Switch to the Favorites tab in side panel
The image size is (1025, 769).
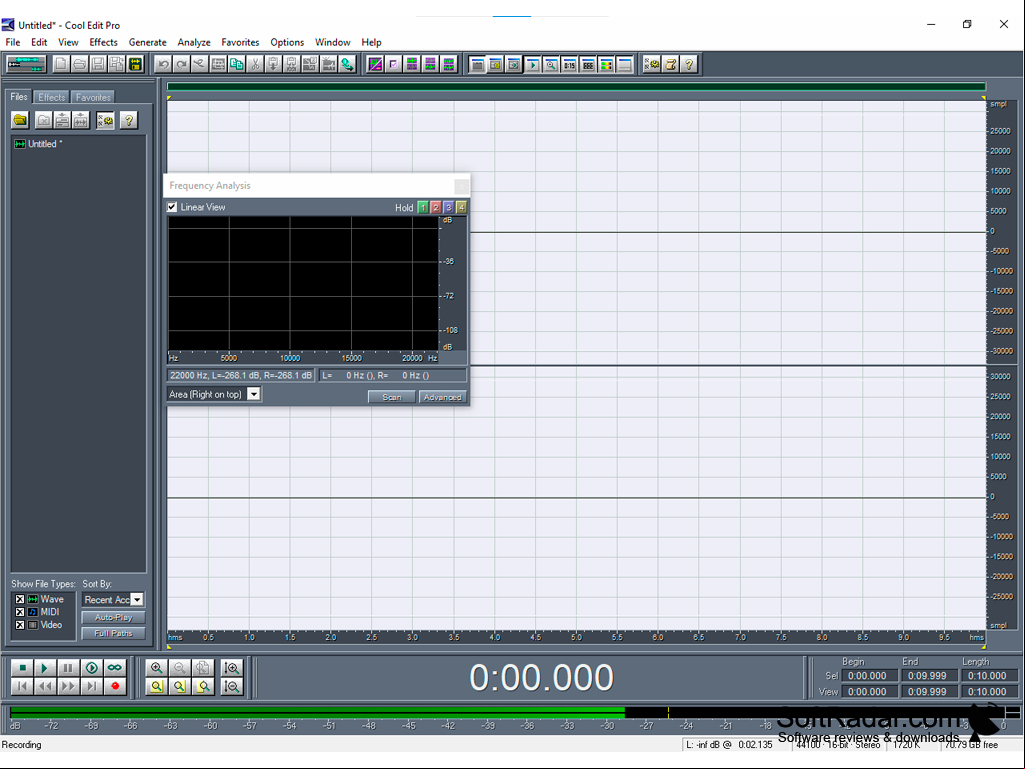[x=93, y=97]
